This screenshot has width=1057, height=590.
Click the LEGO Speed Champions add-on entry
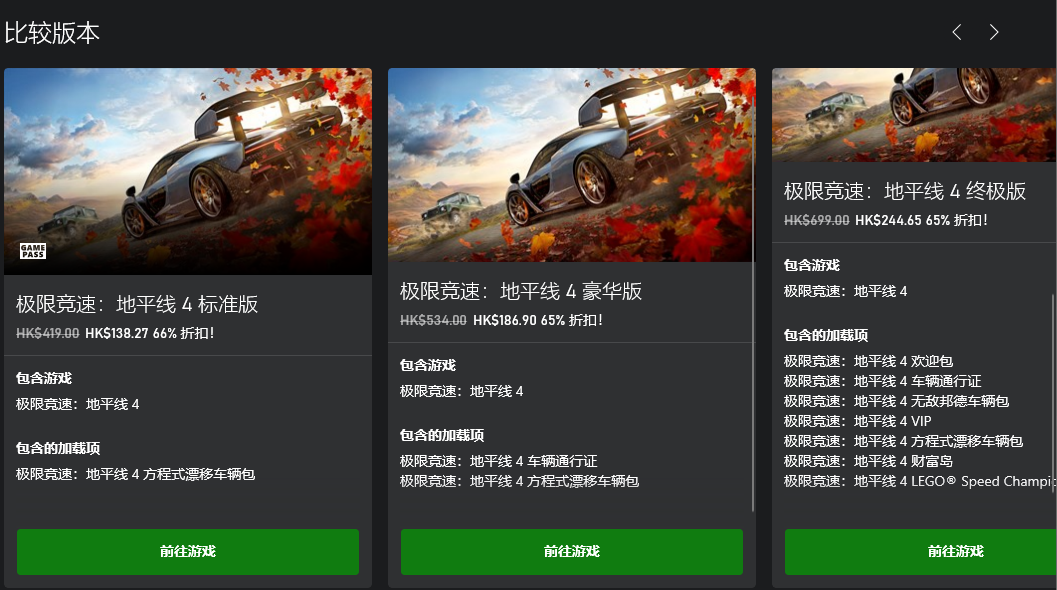coord(919,481)
